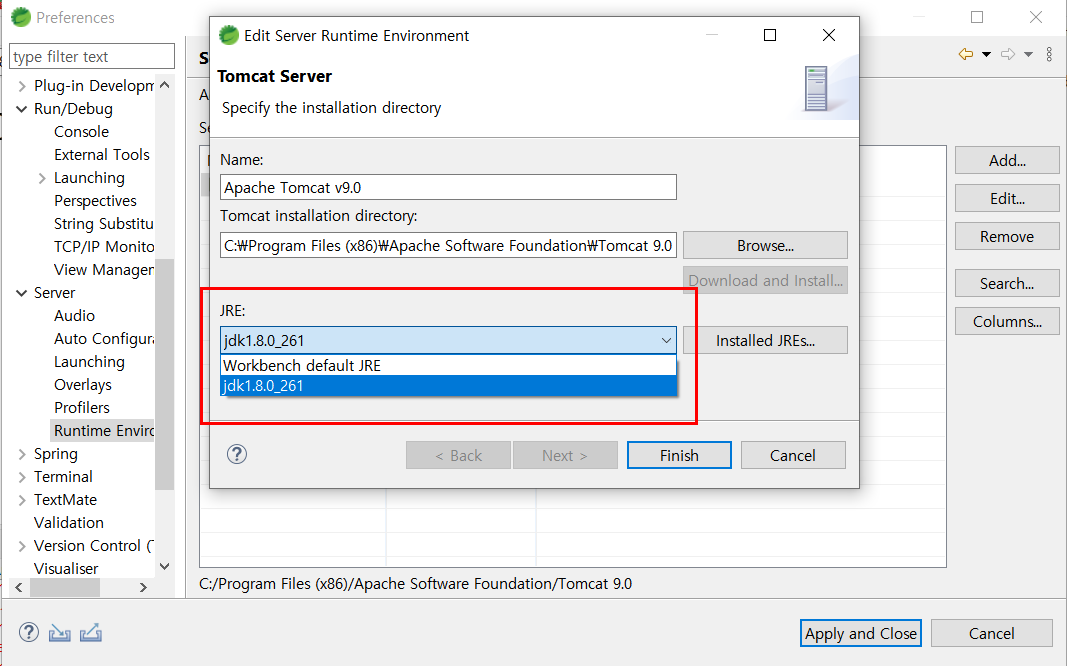The image size is (1067, 666).
Task: Select Validation in the tree
Action: pyautogui.click(x=69, y=522)
